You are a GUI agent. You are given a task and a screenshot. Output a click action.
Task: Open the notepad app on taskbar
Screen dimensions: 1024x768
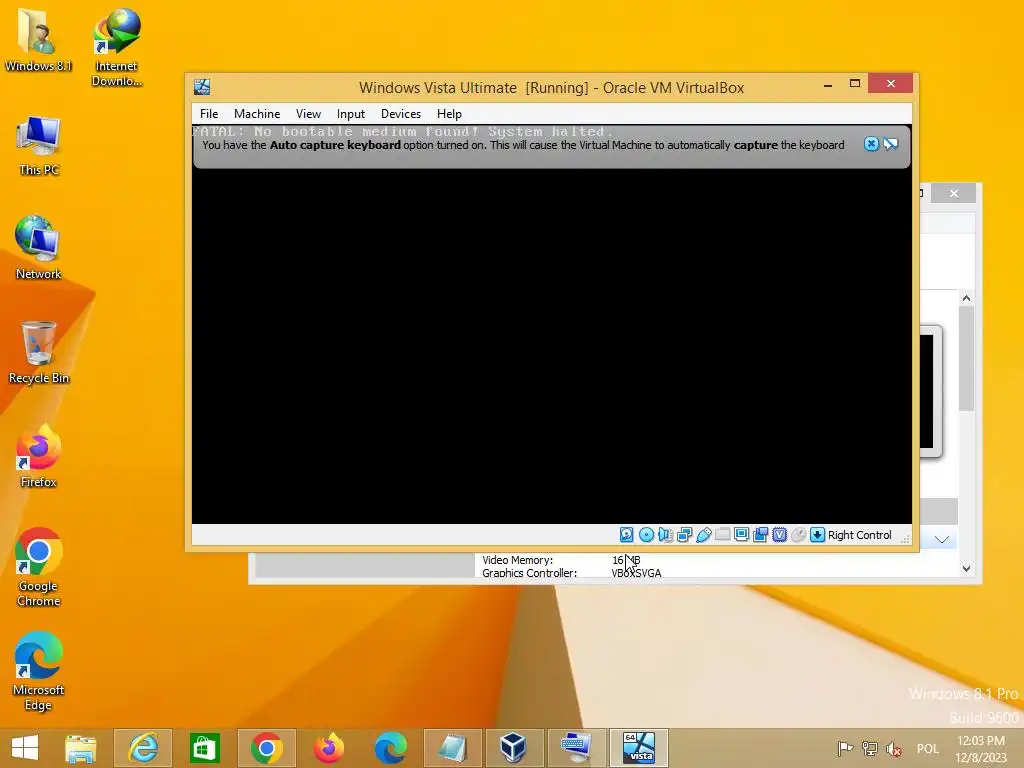click(453, 748)
